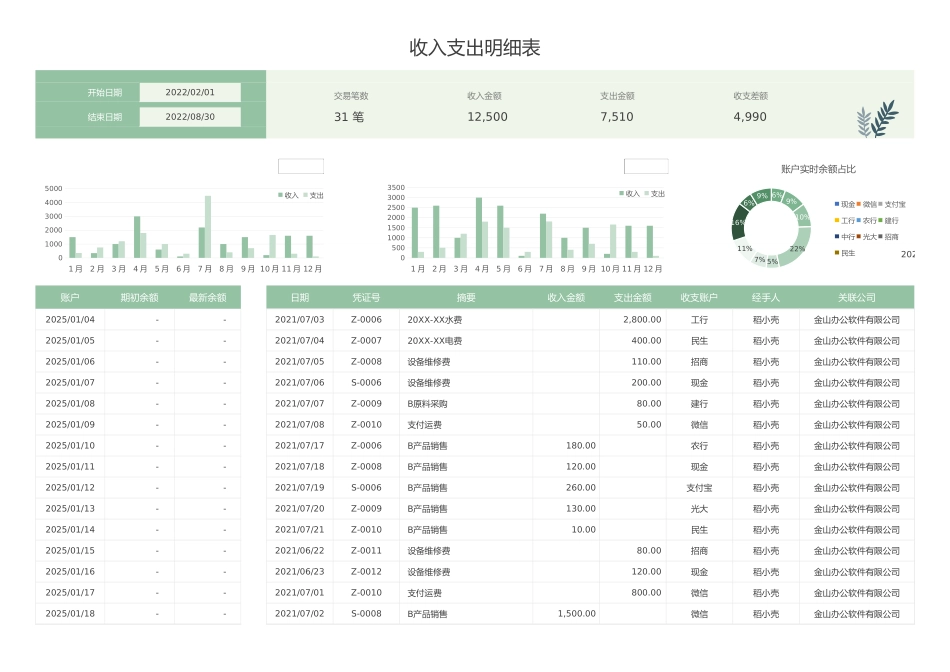Click the 现金 legend swatch in donut chart

coord(837,204)
